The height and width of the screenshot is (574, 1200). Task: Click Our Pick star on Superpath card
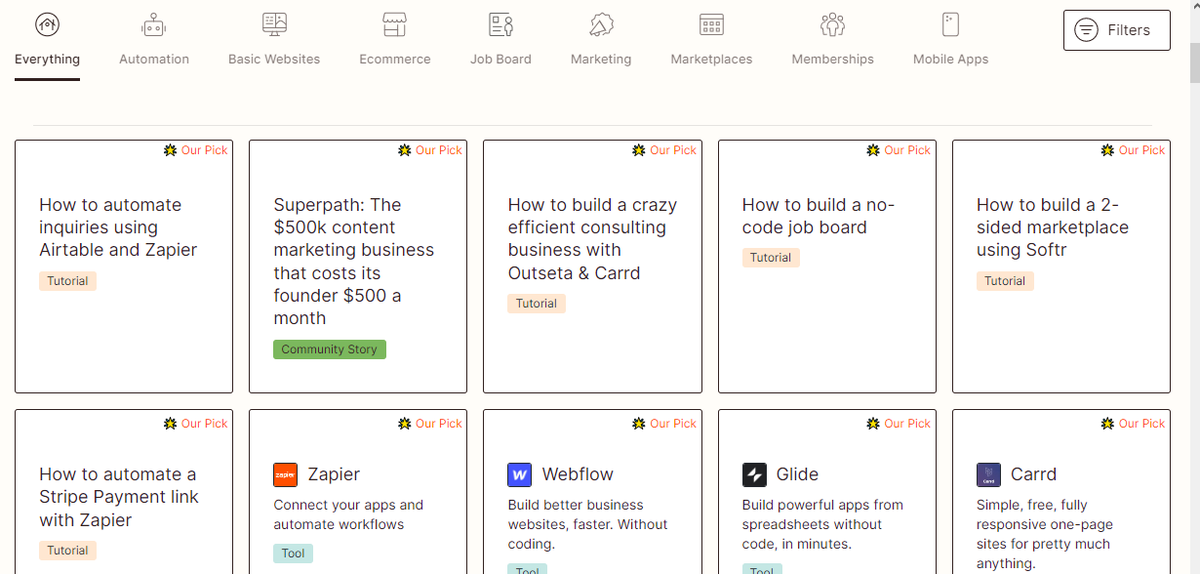(x=405, y=150)
